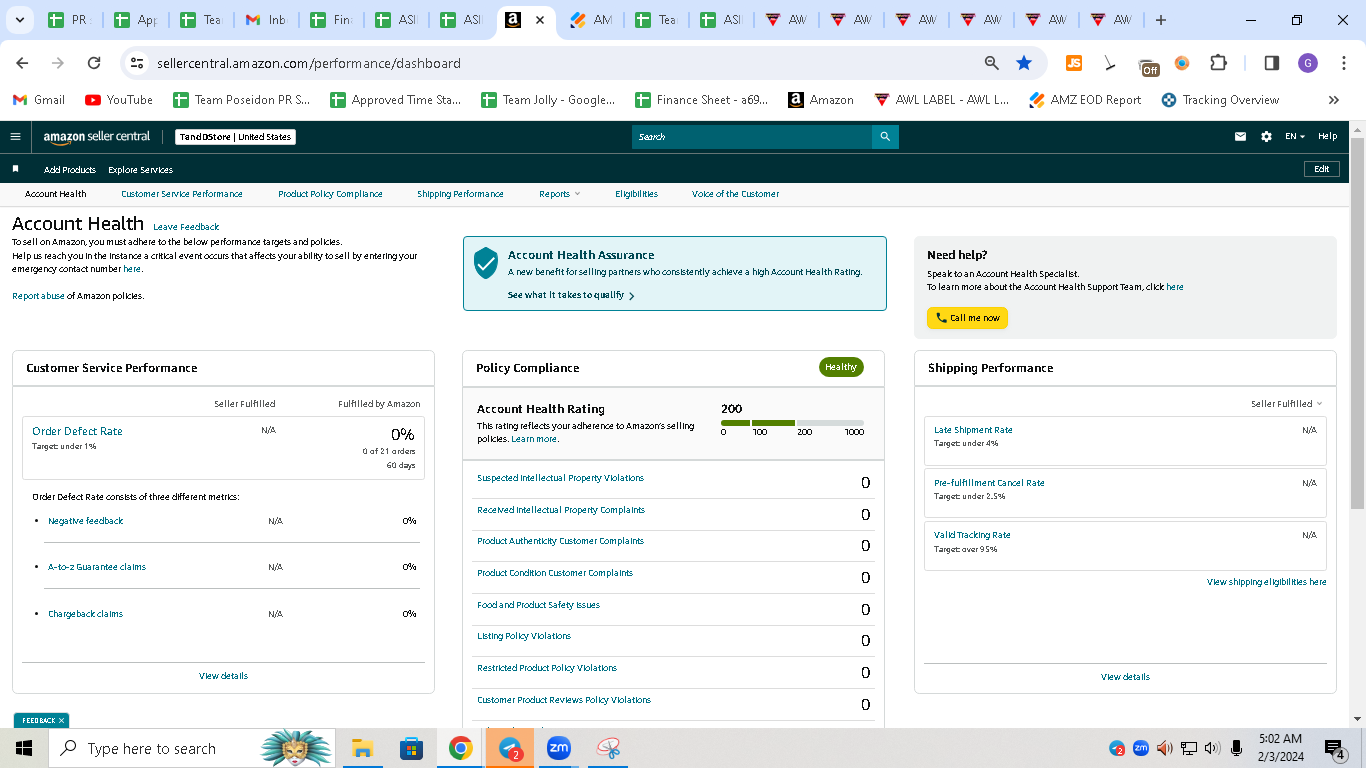This screenshot has width=1366, height=768.
Task: Click the Edit button
Action: coord(1321,169)
